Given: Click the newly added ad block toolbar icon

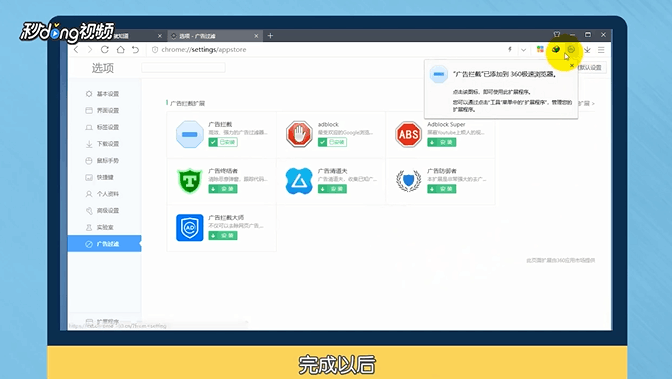Looking at the screenshot, I should click(x=571, y=49).
